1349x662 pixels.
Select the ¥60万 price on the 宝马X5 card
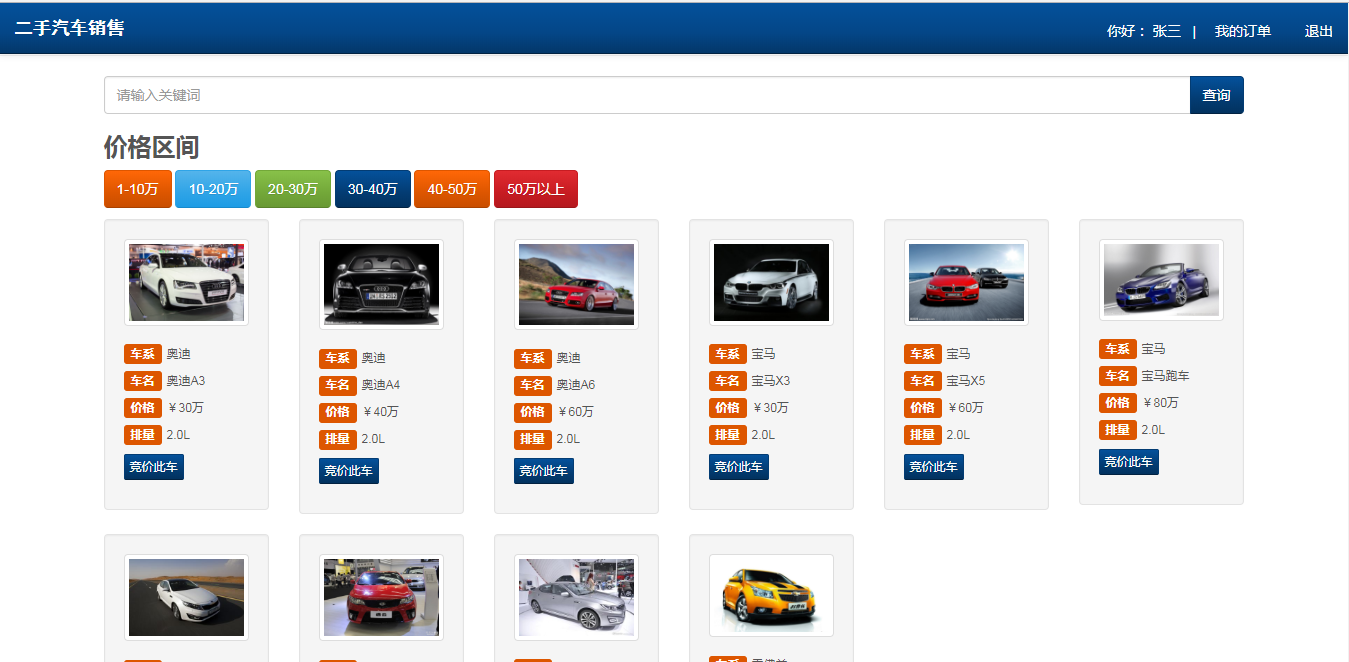click(x=965, y=408)
